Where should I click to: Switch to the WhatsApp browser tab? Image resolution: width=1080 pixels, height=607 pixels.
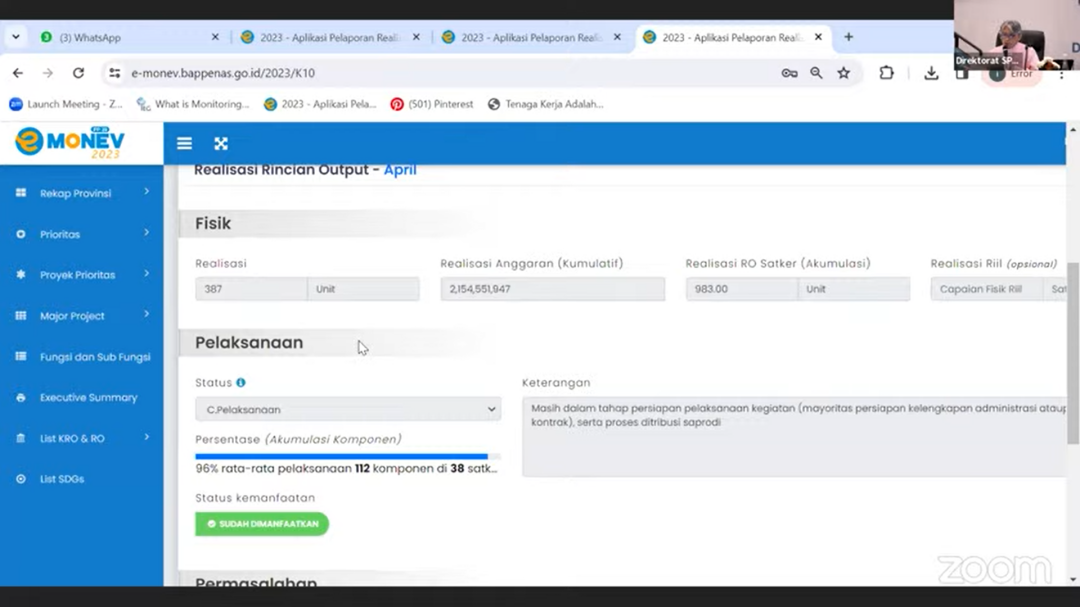pyautogui.click(x=125, y=37)
